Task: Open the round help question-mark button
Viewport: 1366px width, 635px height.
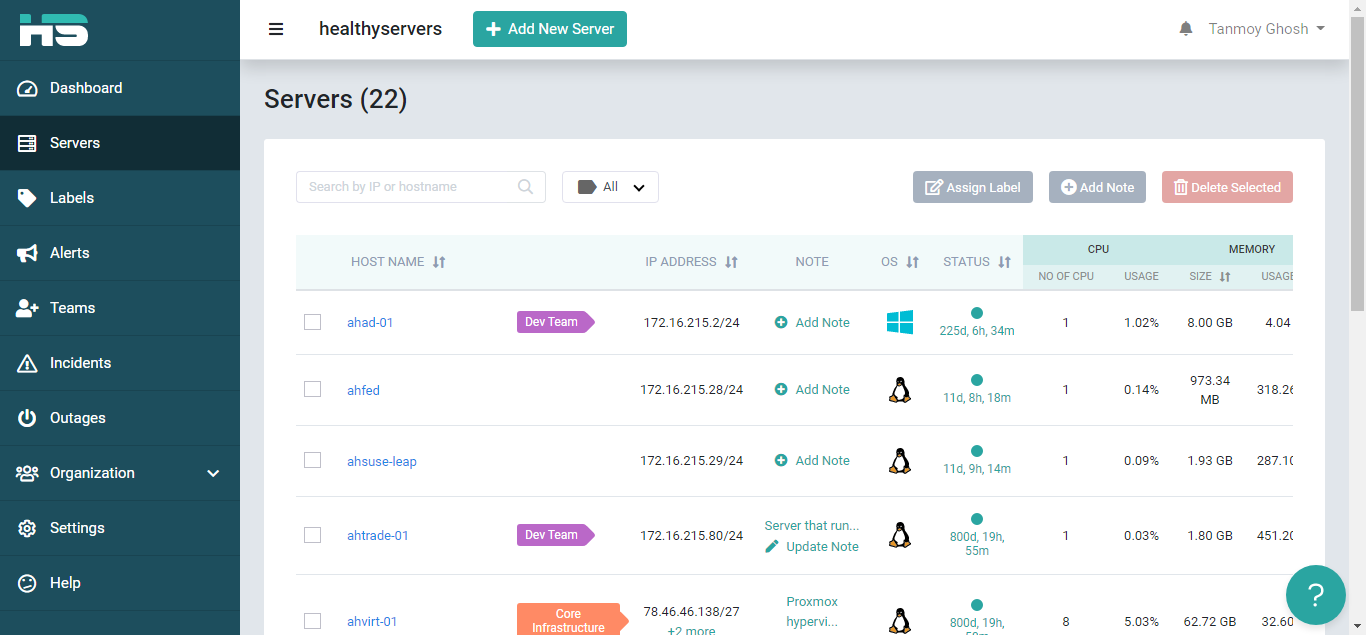Action: (x=1316, y=595)
